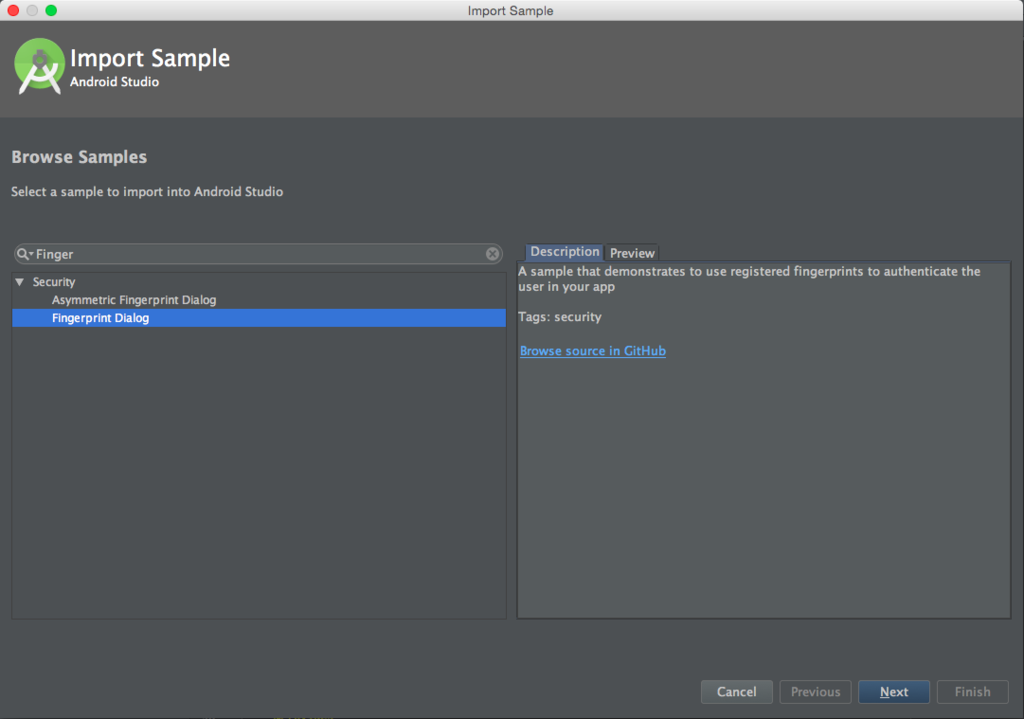Click the Finger search input field
The width and height of the screenshot is (1024, 719).
[x=259, y=254]
